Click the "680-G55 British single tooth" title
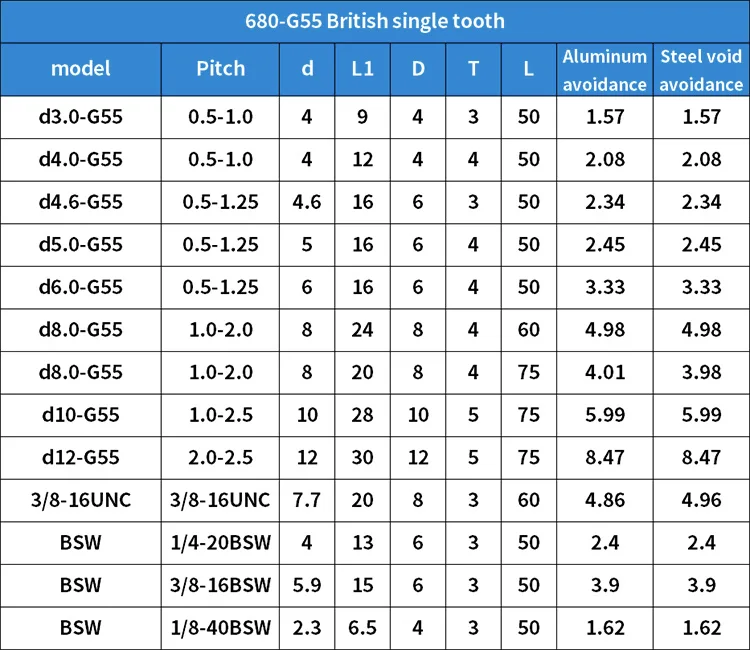Screen dimensions: 750x650 pos(375,21)
